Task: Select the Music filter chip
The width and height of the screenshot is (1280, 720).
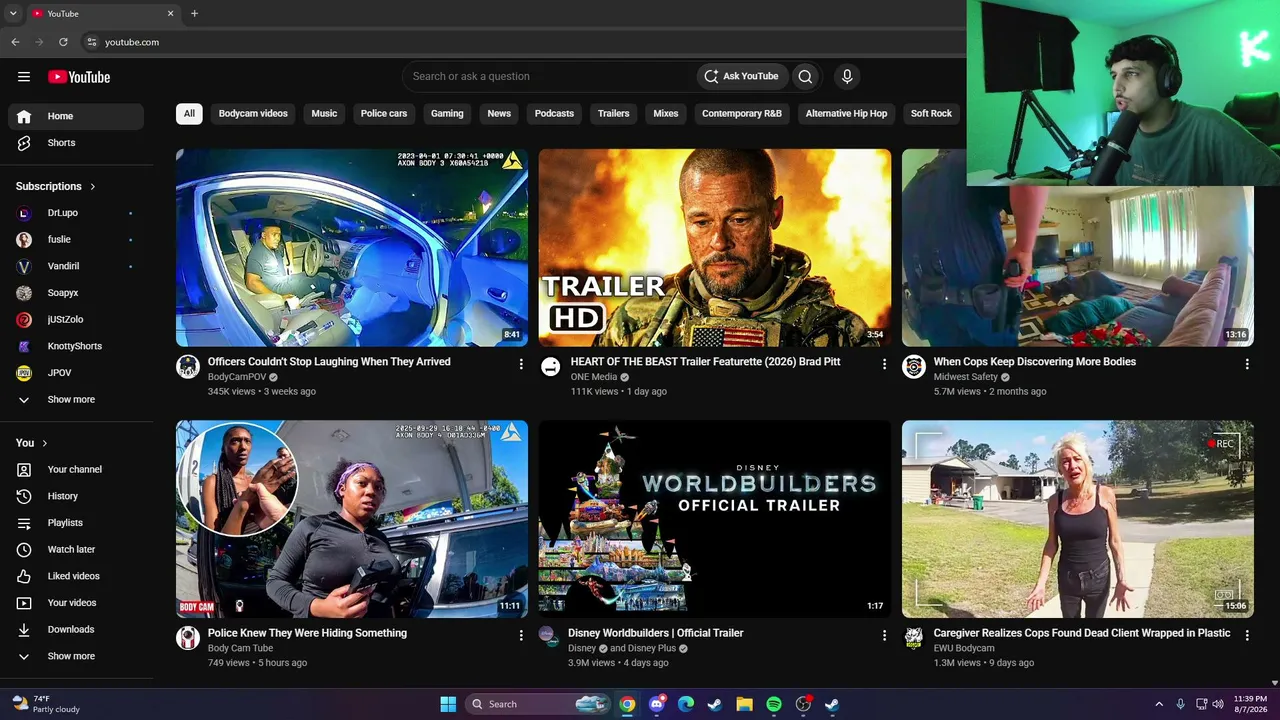Action: coord(324,114)
